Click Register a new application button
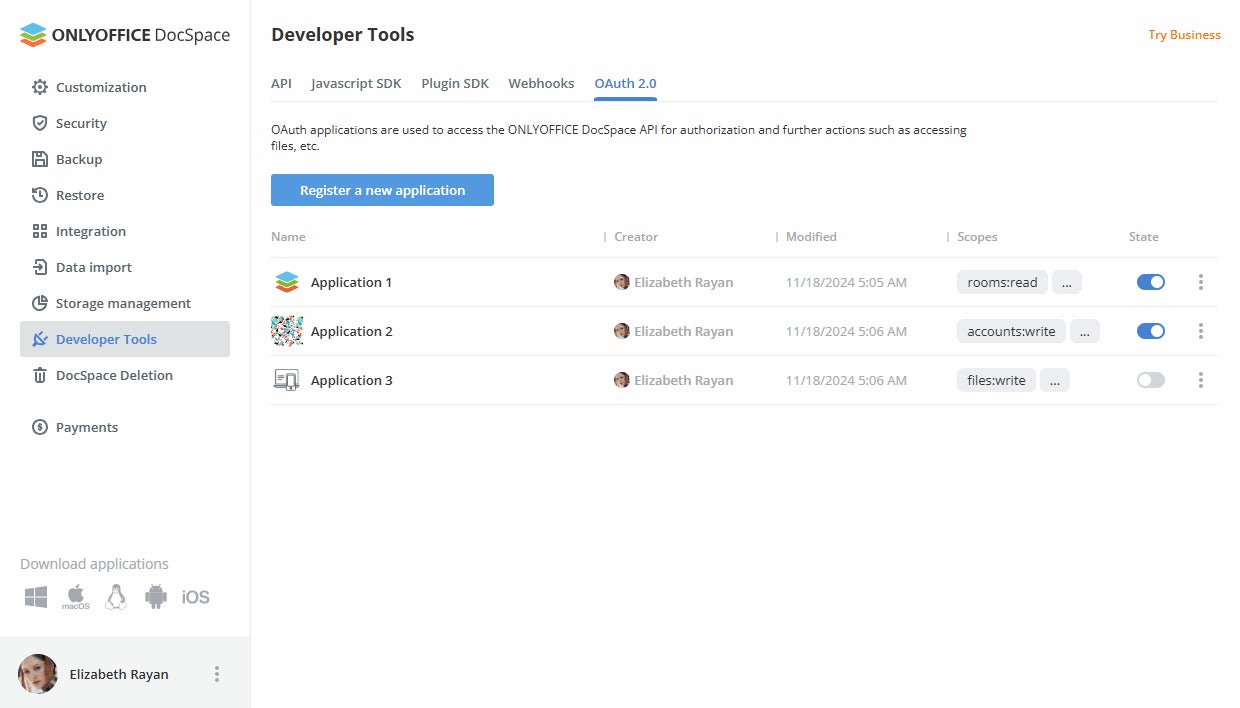 coord(382,190)
